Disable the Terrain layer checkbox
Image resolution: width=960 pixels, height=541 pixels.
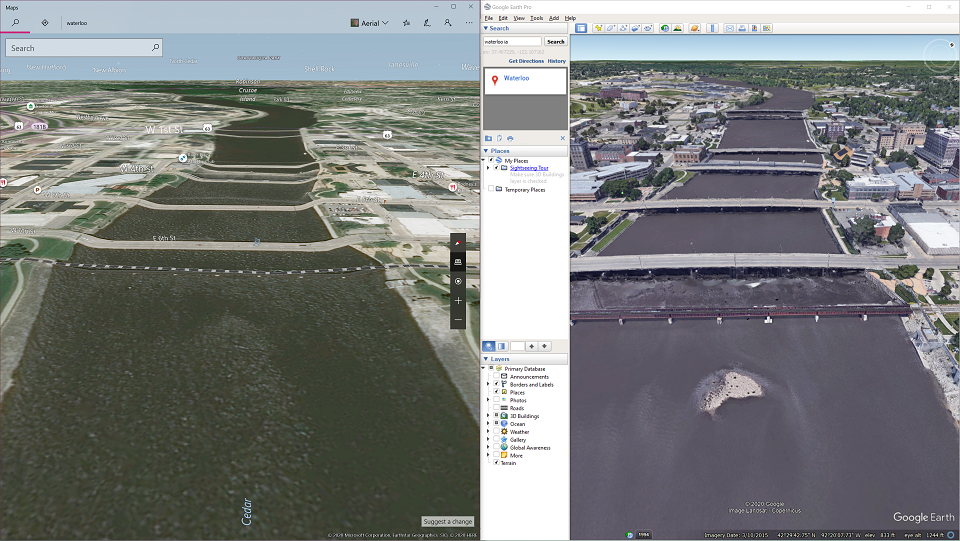coord(496,463)
